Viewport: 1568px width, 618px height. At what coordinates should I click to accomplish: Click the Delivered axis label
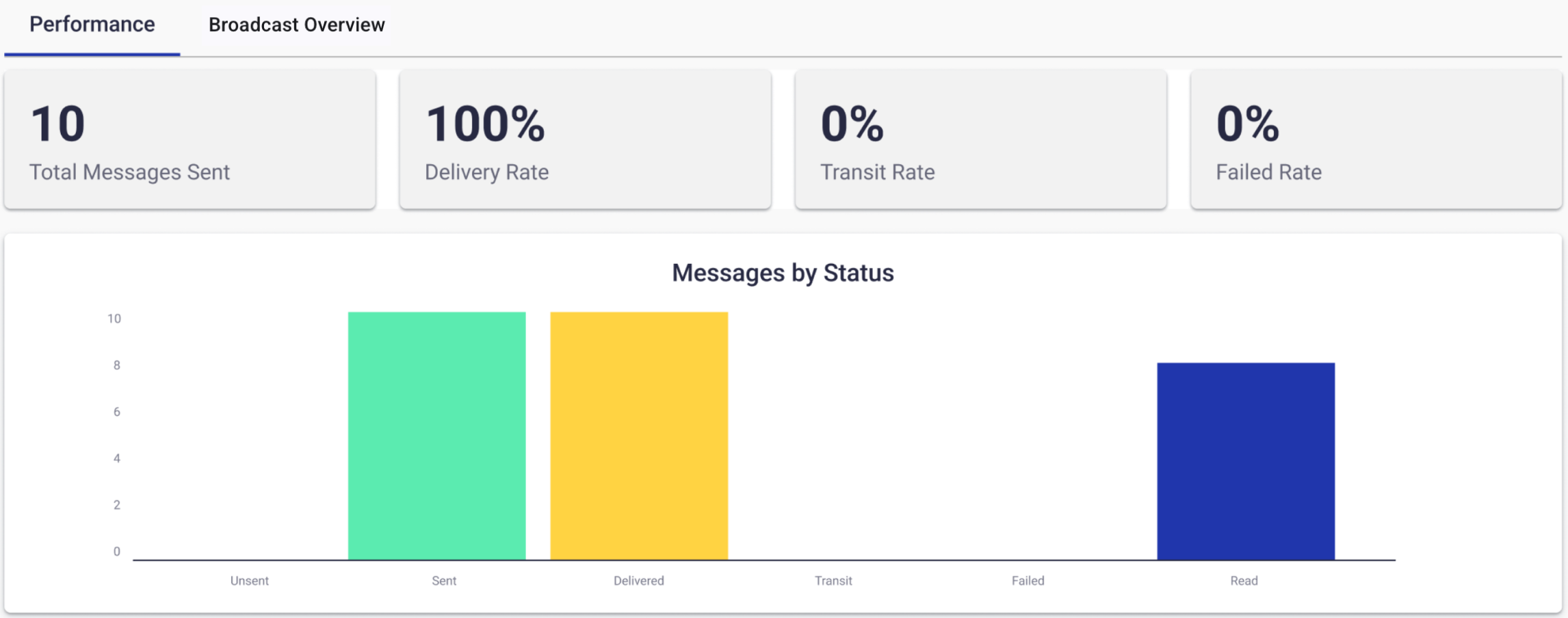pyautogui.click(x=639, y=580)
